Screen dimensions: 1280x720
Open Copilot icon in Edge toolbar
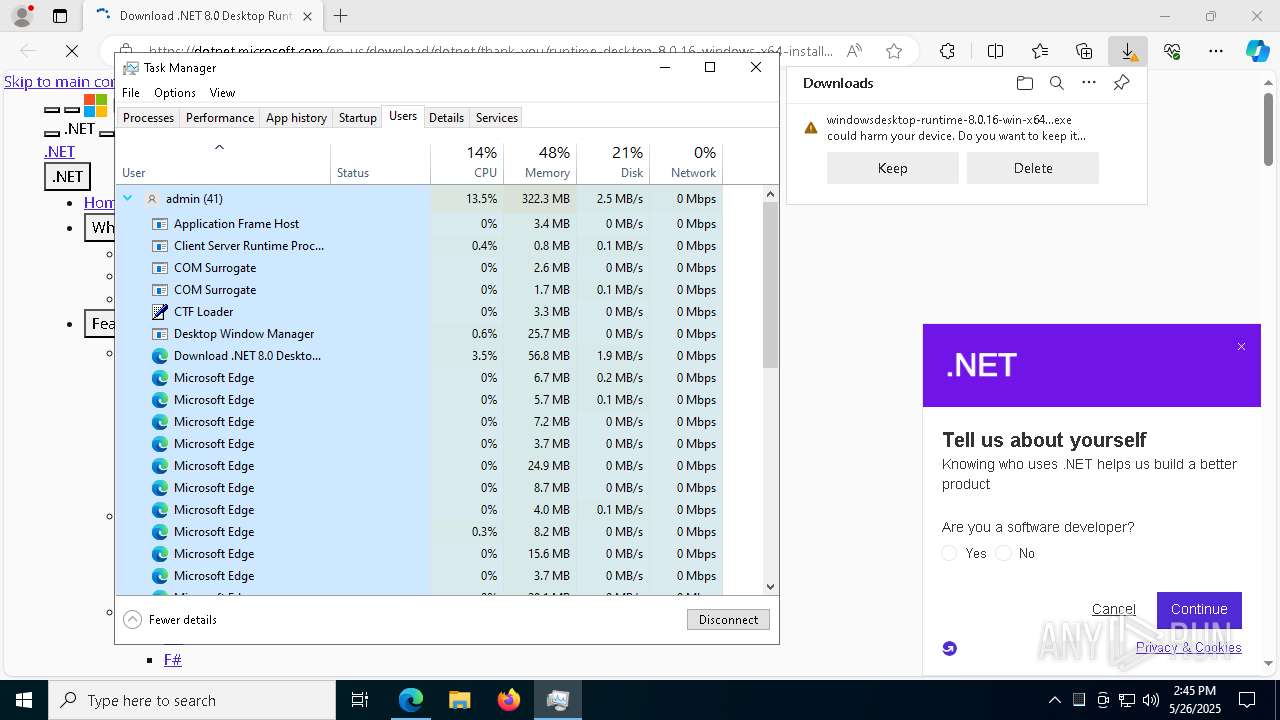[x=1257, y=51]
